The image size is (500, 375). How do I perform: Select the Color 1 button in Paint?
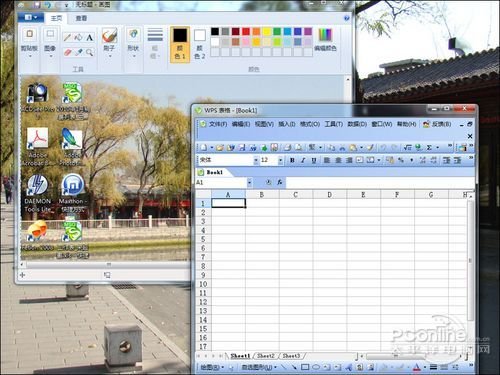[x=180, y=44]
